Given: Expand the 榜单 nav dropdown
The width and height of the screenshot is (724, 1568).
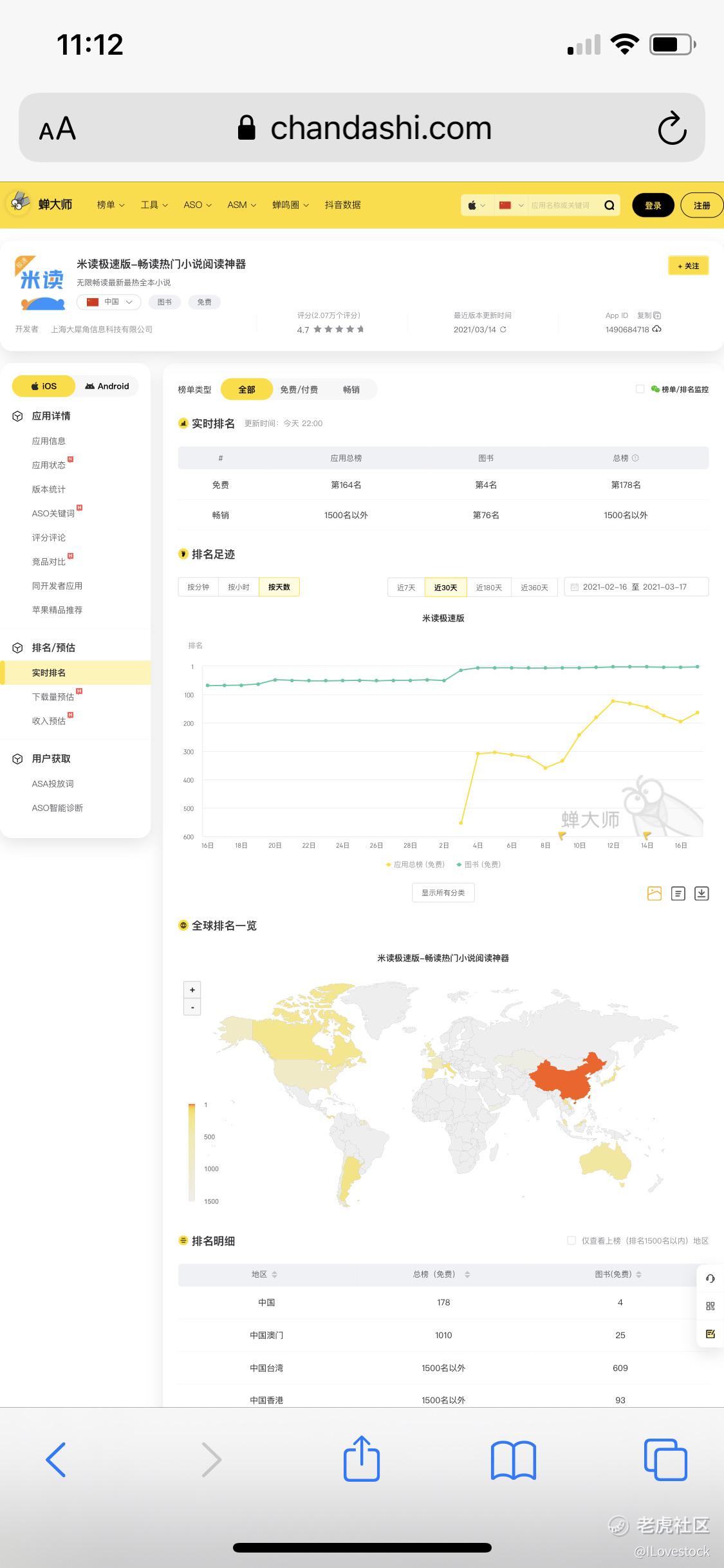Looking at the screenshot, I should coord(111,205).
